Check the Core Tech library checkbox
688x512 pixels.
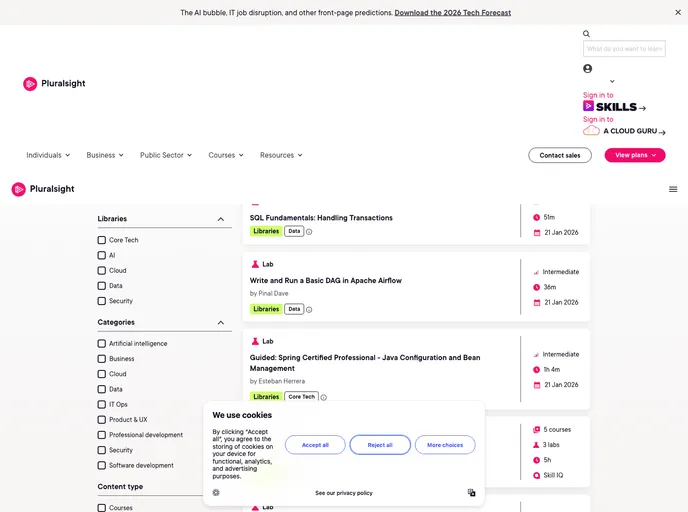tap(102, 240)
